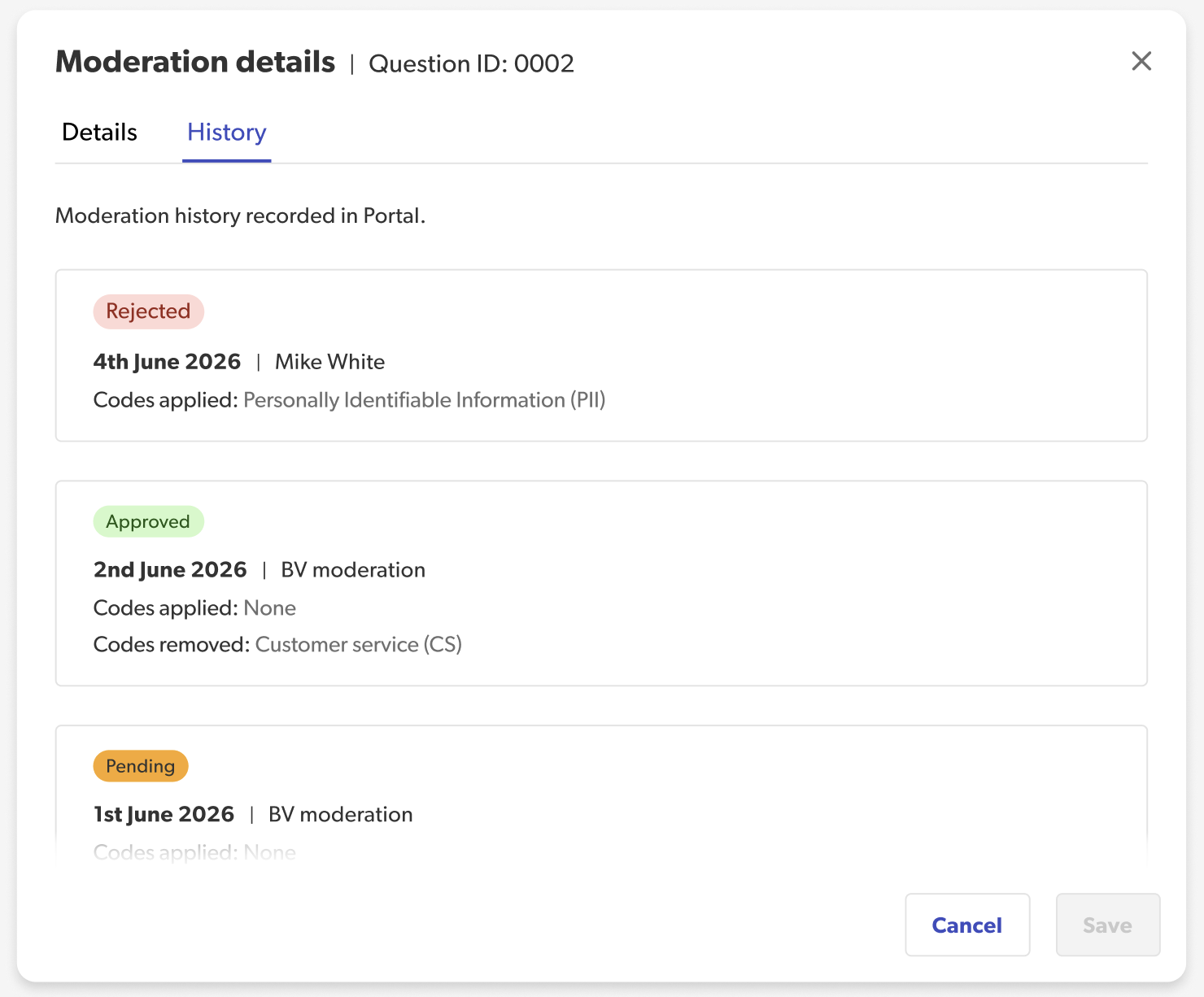Click the '4th June 2026' date
The width and height of the screenshot is (1204, 997).
(x=168, y=362)
